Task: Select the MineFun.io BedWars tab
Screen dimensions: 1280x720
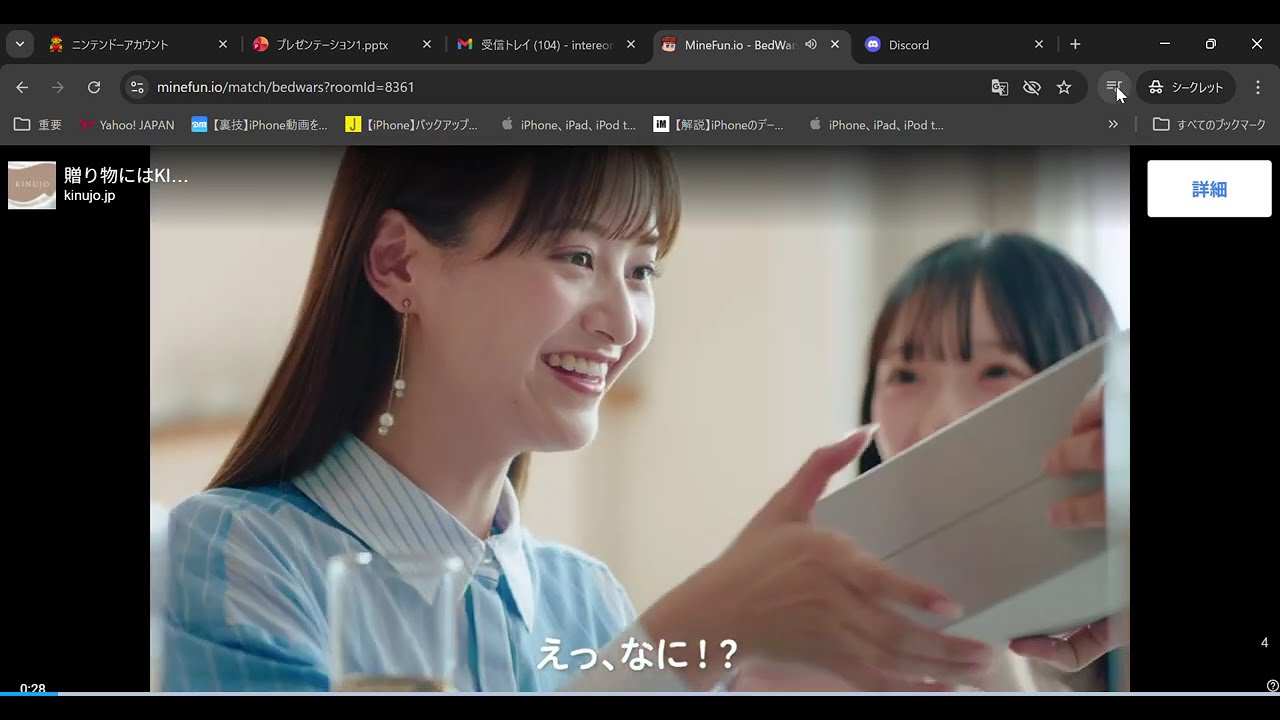Action: click(738, 44)
